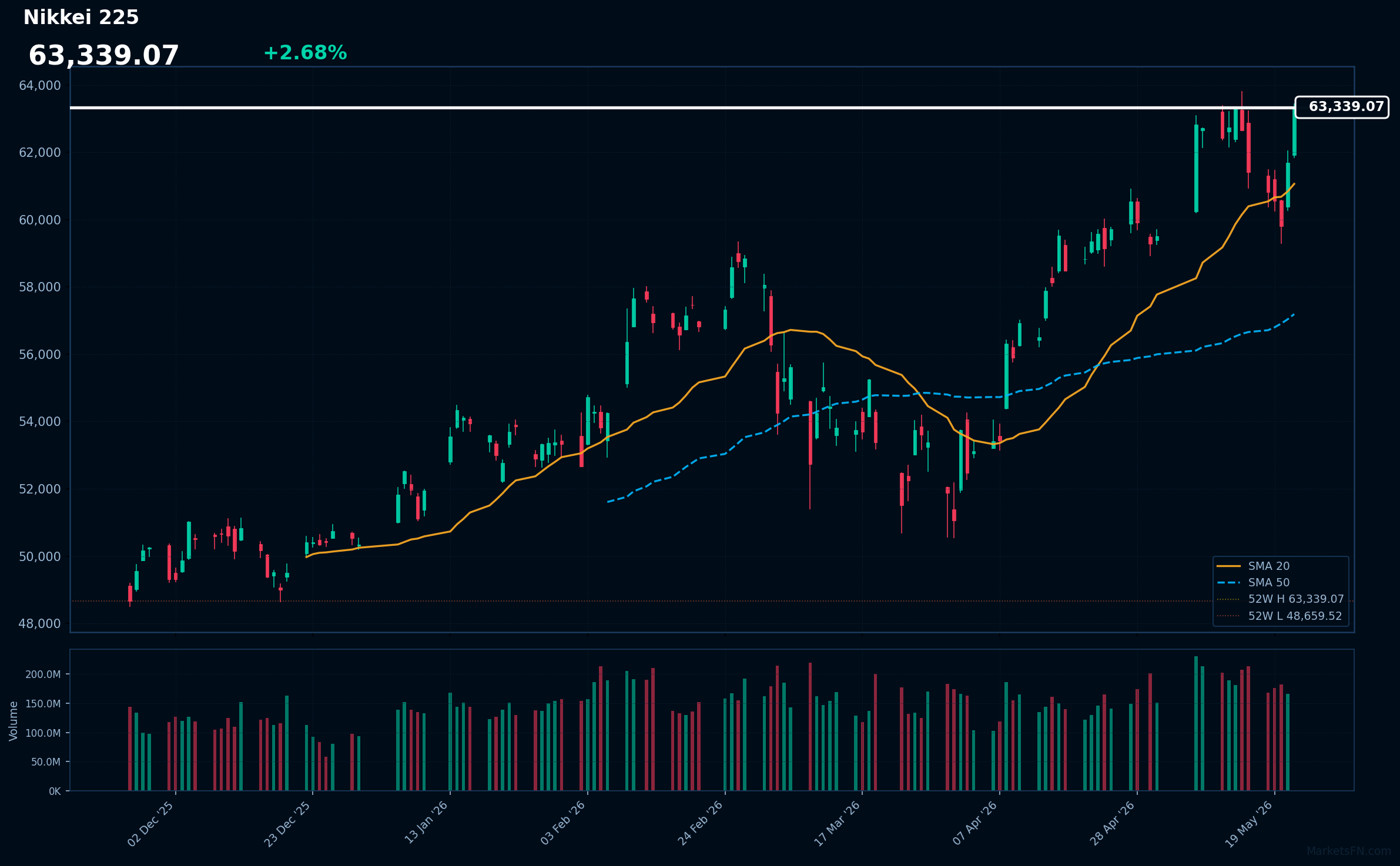The image size is (1400, 866).
Task: Click the 54,000 price axis label
Action: [40, 422]
